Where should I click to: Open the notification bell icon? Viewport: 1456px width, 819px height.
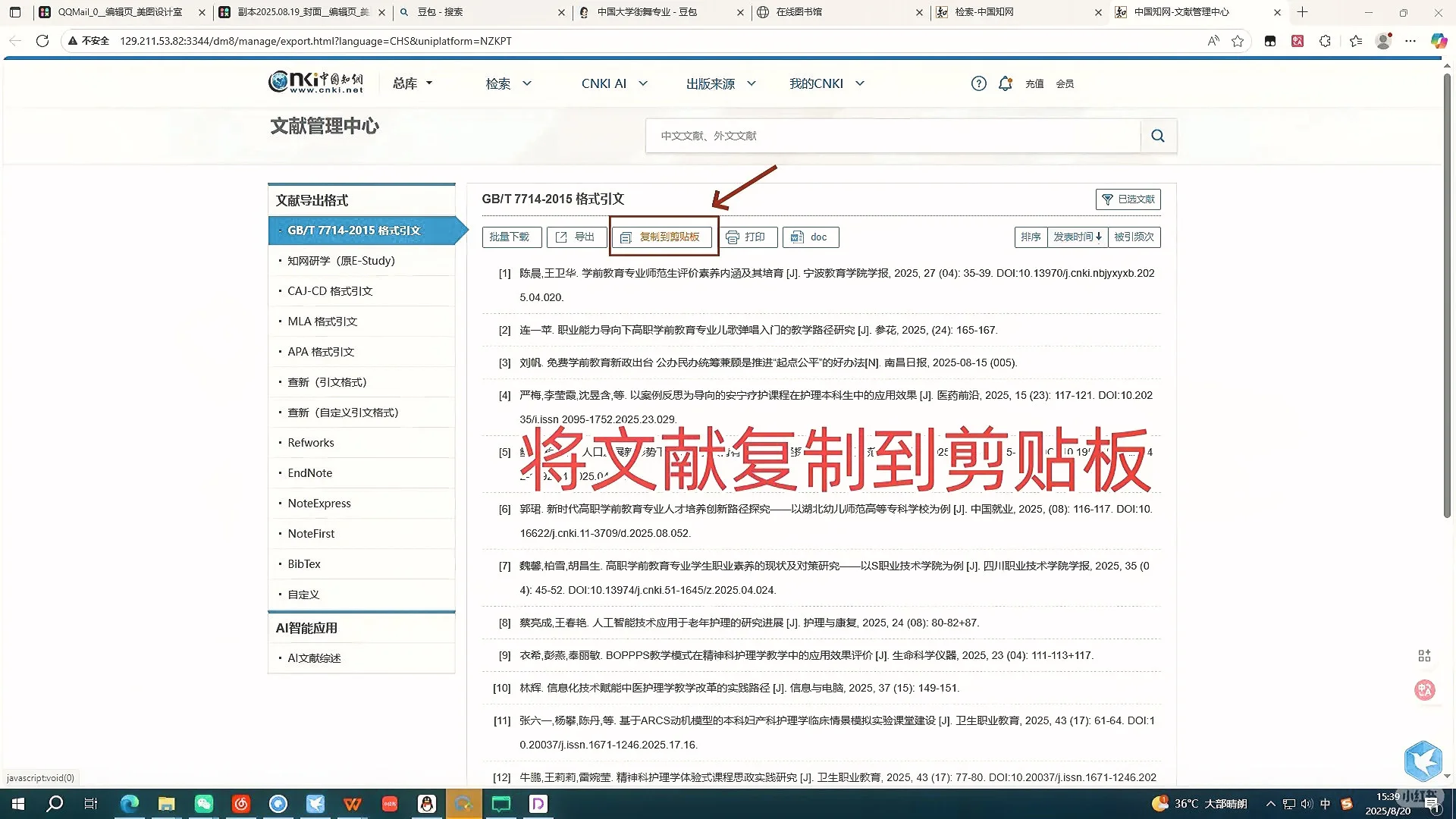pyautogui.click(x=1005, y=83)
